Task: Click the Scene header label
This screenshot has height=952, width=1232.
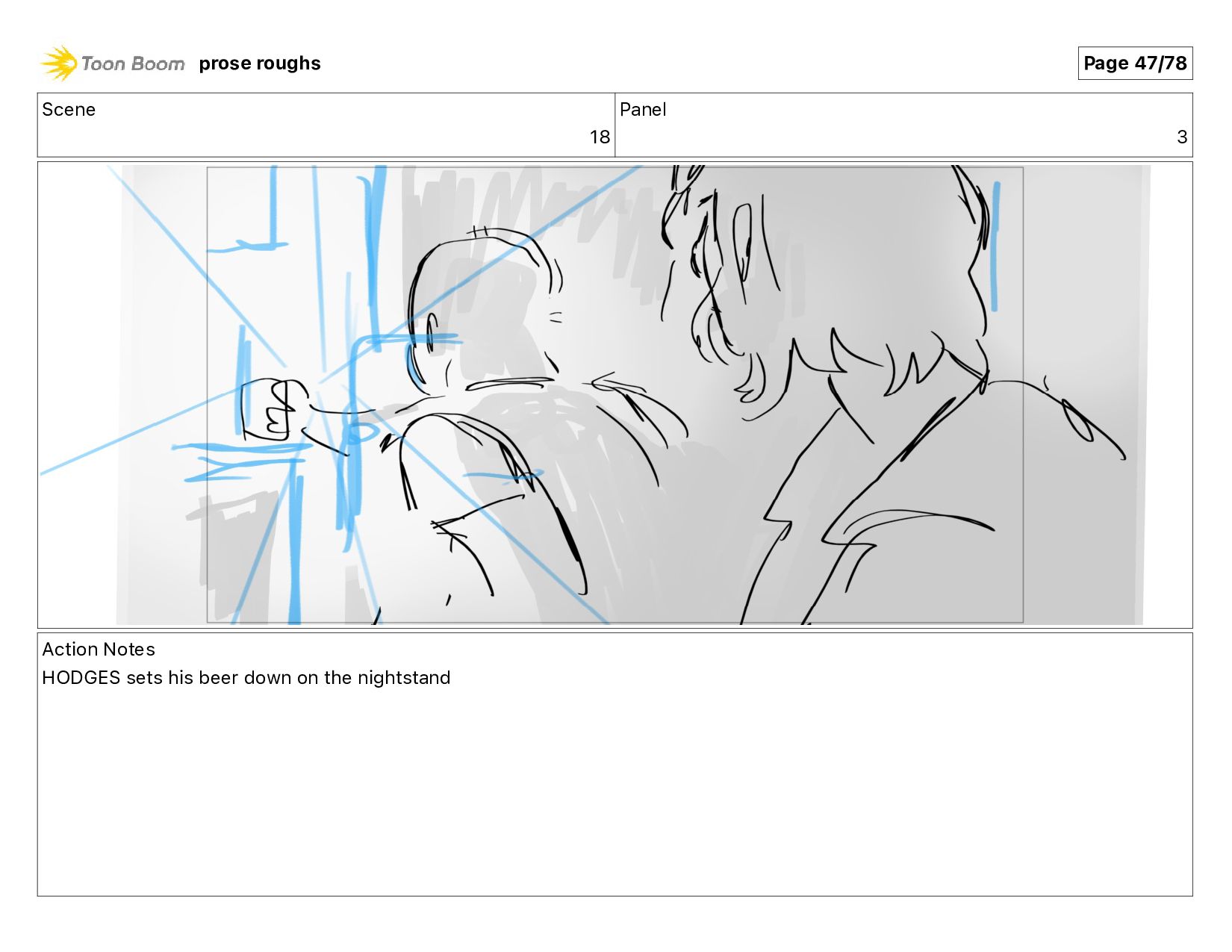Action: 69,110
